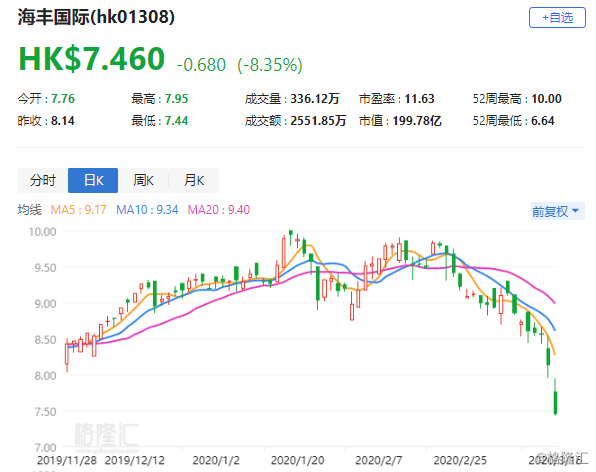Click the 2020/2/7 date axis label

coord(379,460)
